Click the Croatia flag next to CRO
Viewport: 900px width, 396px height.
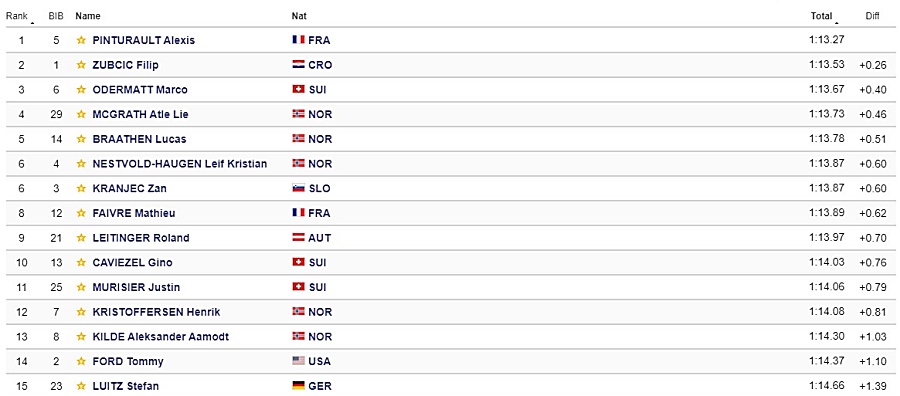[298, 65]
